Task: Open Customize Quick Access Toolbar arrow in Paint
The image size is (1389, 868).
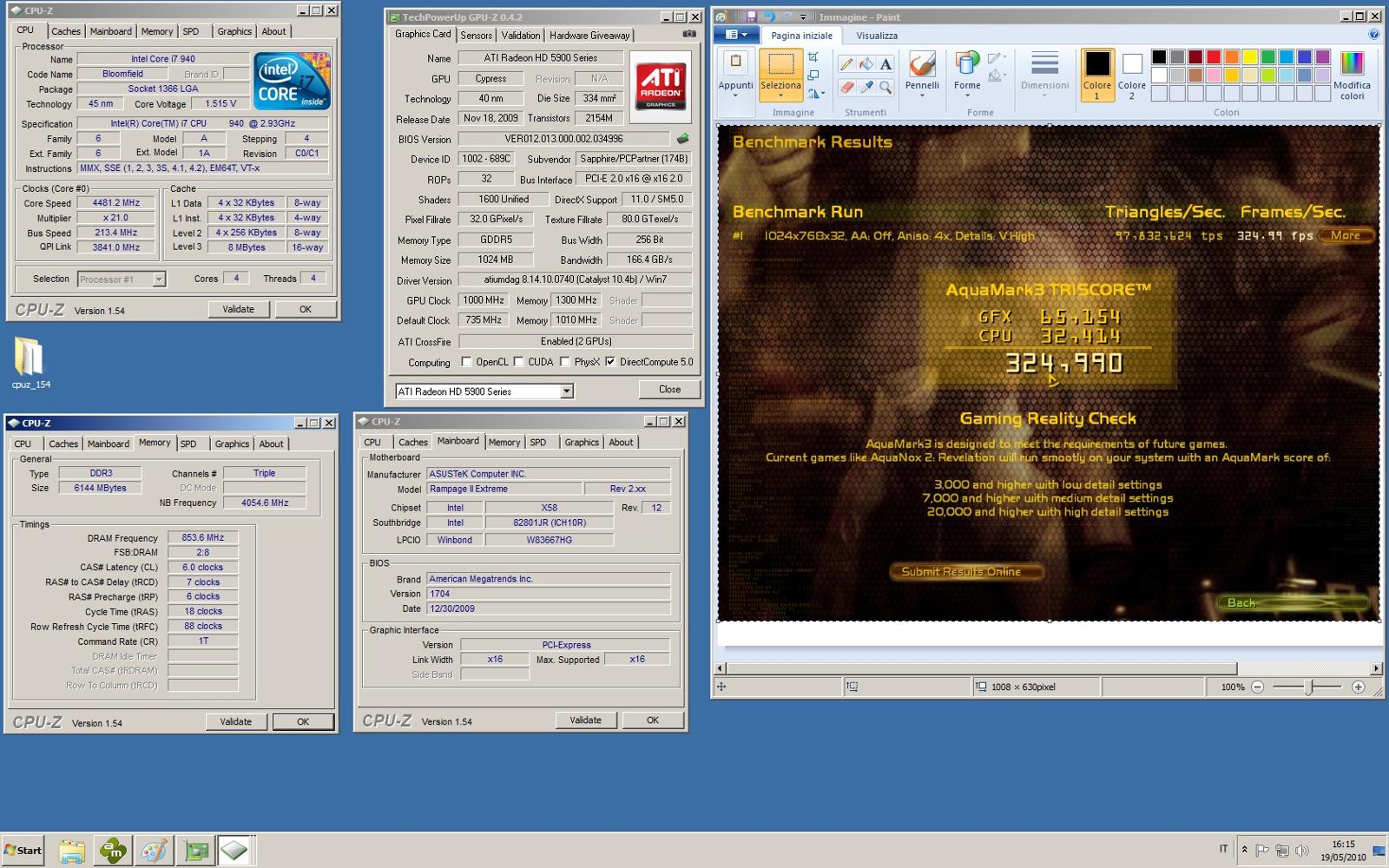Action: coord(804,16)
